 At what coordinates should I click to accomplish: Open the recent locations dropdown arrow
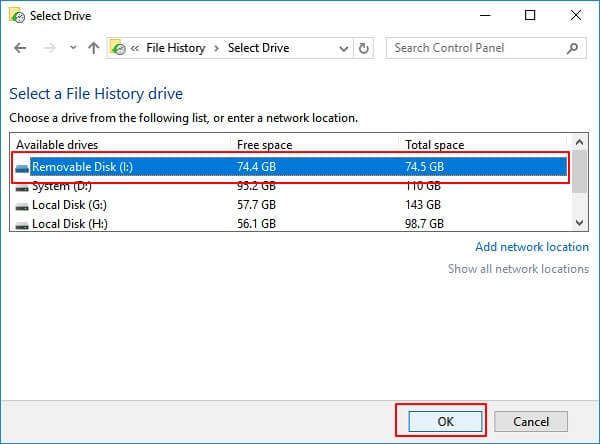pyautogui.click(x=71, y=48)
